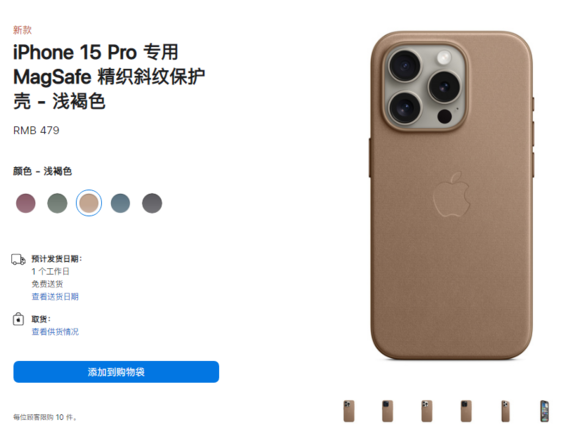Click the 添加到购物袋 button
Viewport: 587px width, 426px height.
pyautogui.click(x=116, y=372)
